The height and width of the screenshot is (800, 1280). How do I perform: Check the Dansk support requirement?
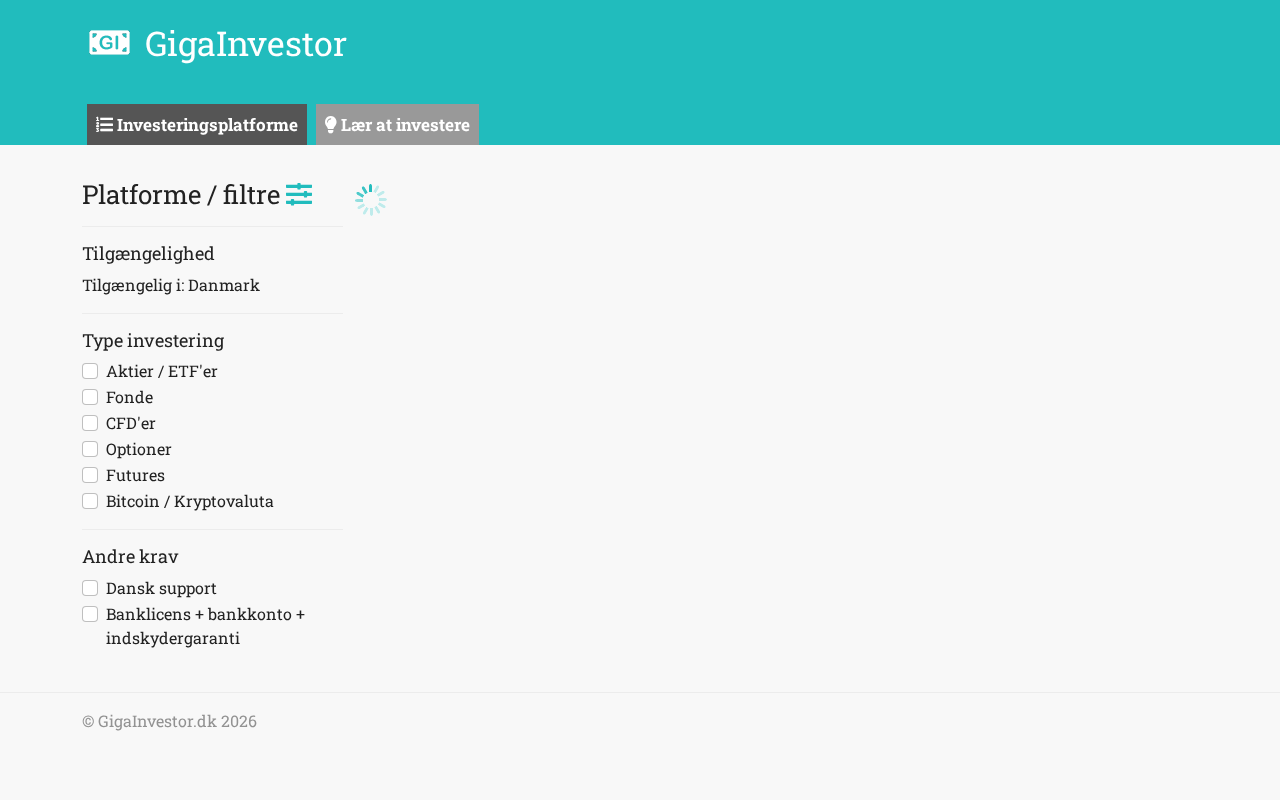point(90,588)
